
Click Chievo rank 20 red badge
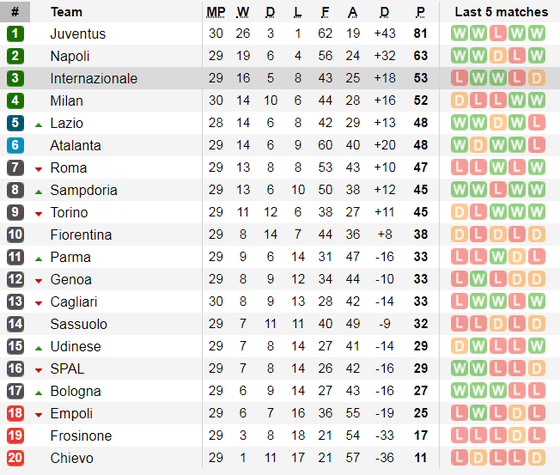[15, 458]
